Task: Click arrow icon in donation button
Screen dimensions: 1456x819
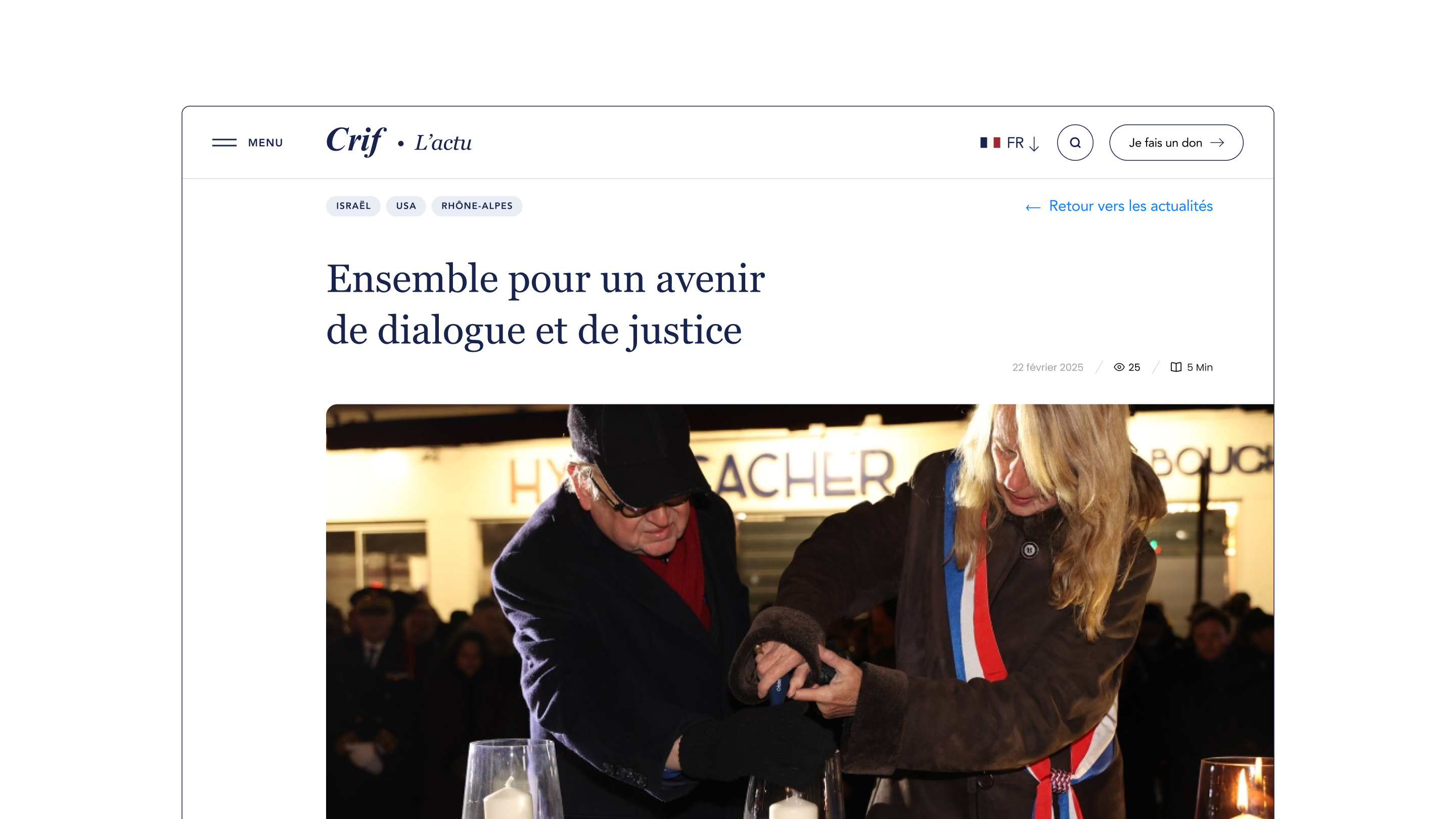Action: pos(1217,143)
